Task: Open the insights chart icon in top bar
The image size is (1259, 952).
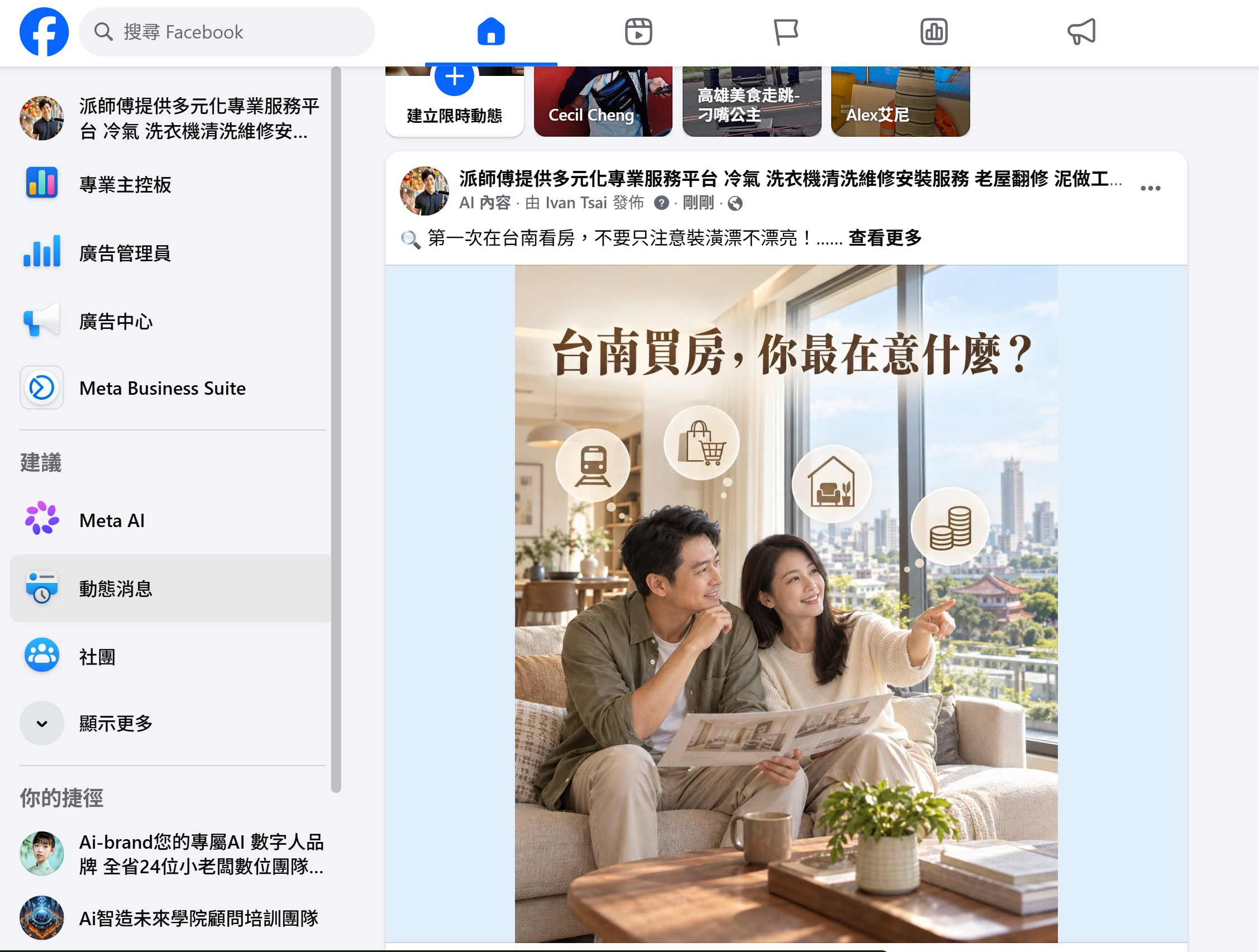Action: pos(933,32)
